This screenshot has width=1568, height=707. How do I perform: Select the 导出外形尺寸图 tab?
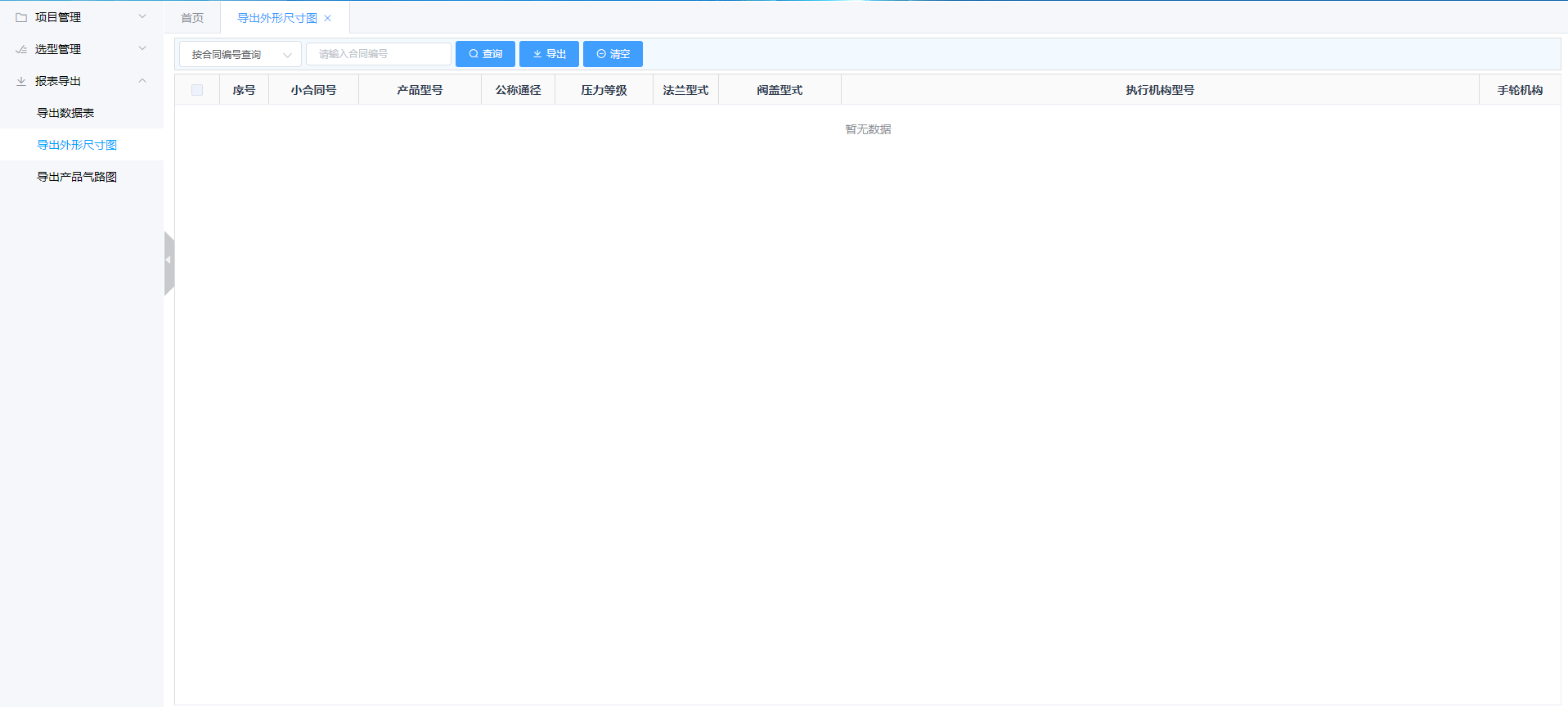tap(276, 18)
